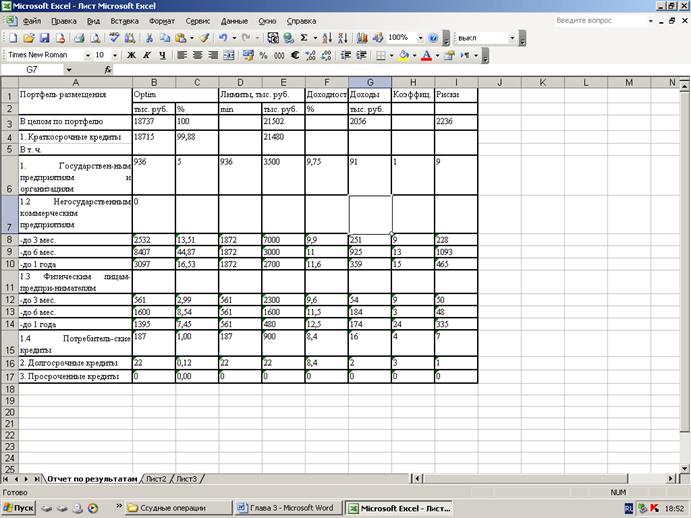Center cell text horizontally
This screenshot has width=691, height=518.
tap(197, 55)
